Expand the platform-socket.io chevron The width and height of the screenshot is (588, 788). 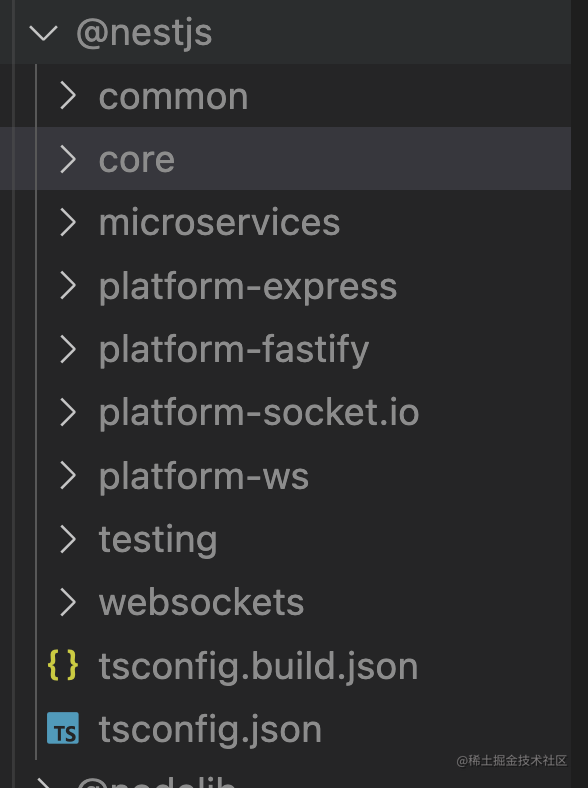[x=68, y=412]
